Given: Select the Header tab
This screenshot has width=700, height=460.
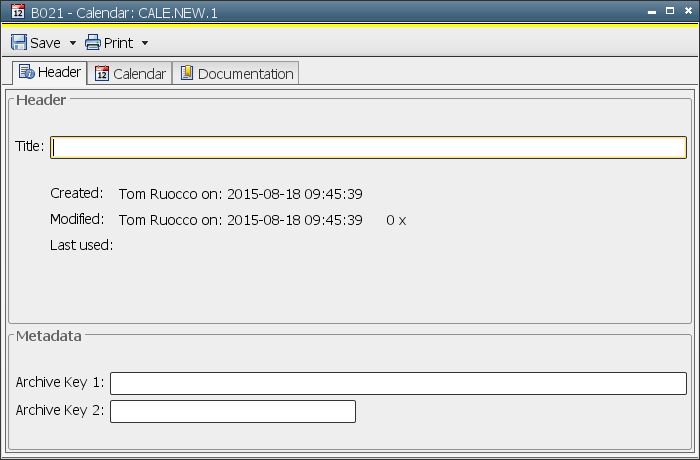Looking at the screenshot, I should [59, 72].
